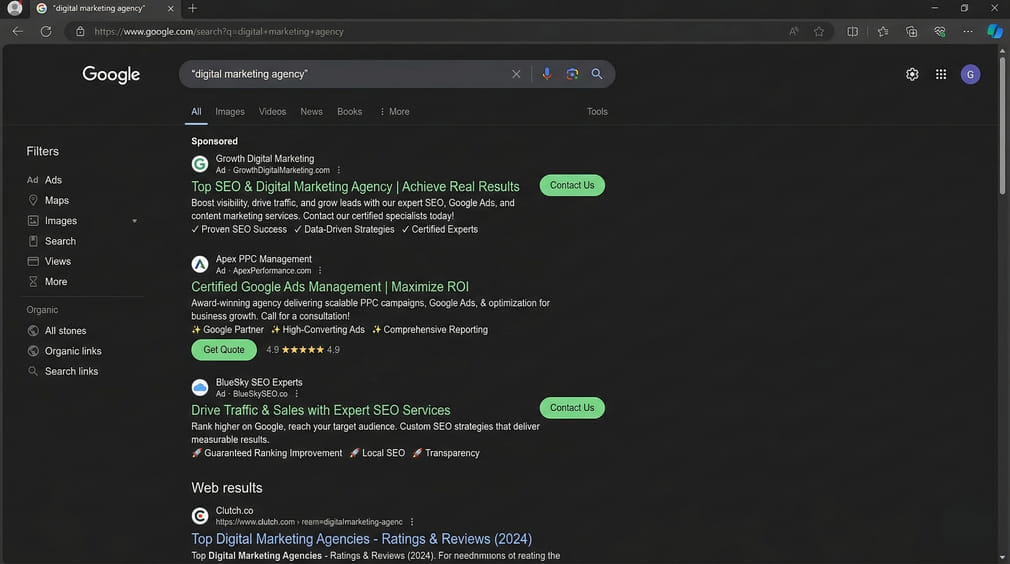1010x564 pixels.
Task: Search by image with Lens camera icon
Action: (x=572, y=73)
